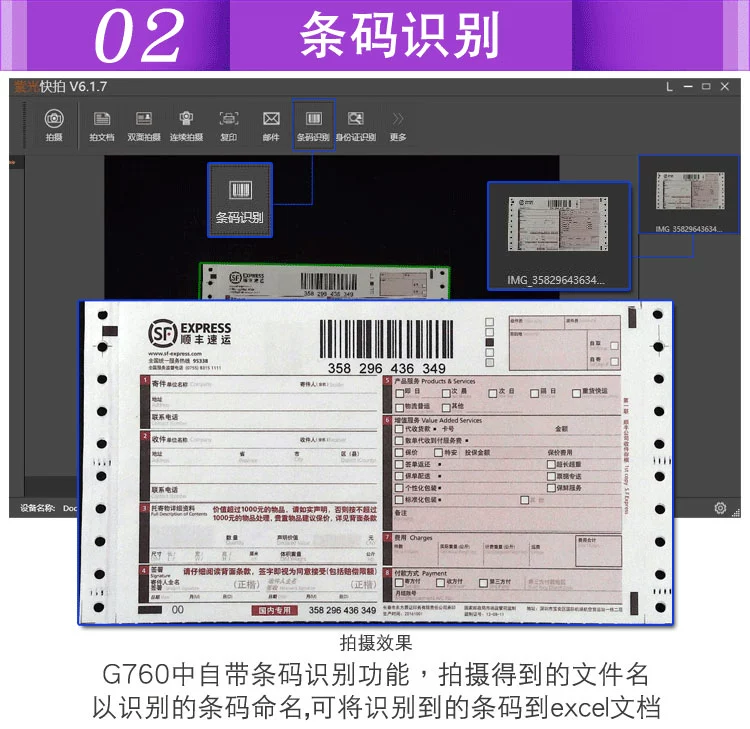Open the 双面拍摄 double-sided capture tool
750x729 pixels.
point(143,125)
